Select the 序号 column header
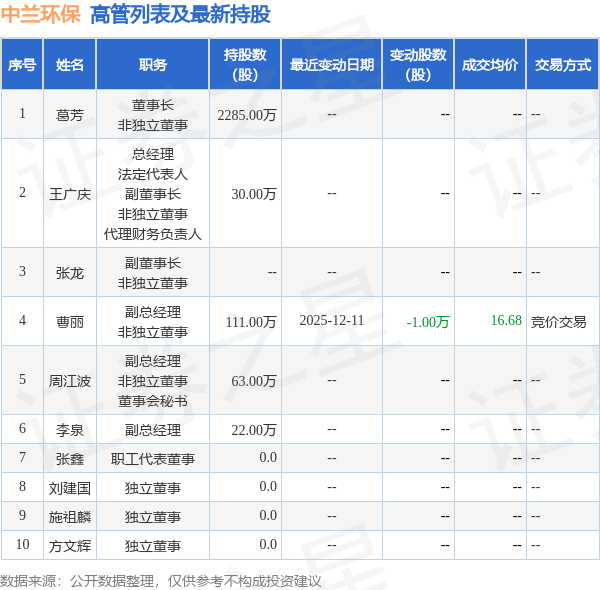 coord(22,65)
